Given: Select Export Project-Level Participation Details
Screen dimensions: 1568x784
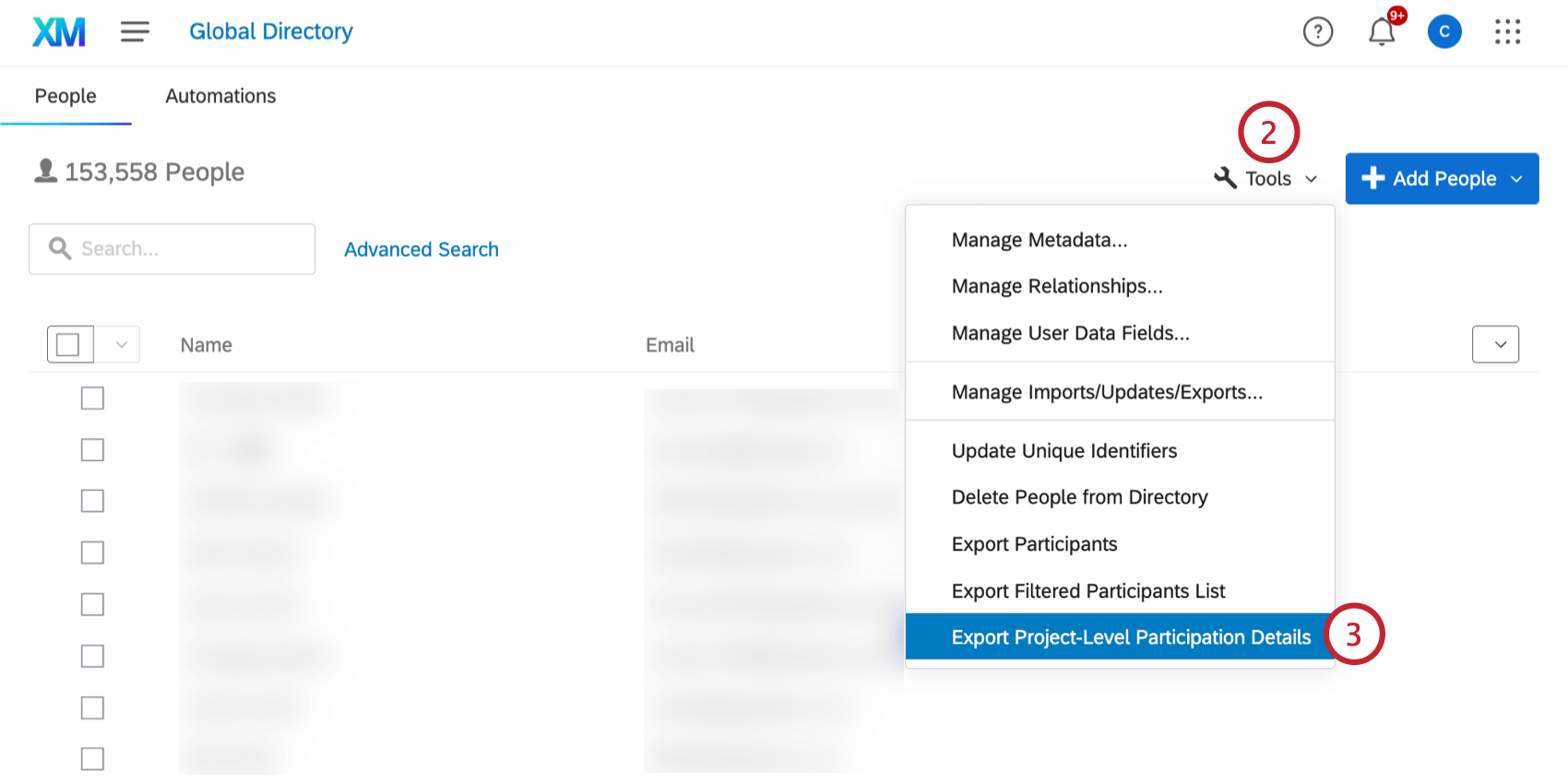Looking at the screenshot, I should coord(1131,637).
